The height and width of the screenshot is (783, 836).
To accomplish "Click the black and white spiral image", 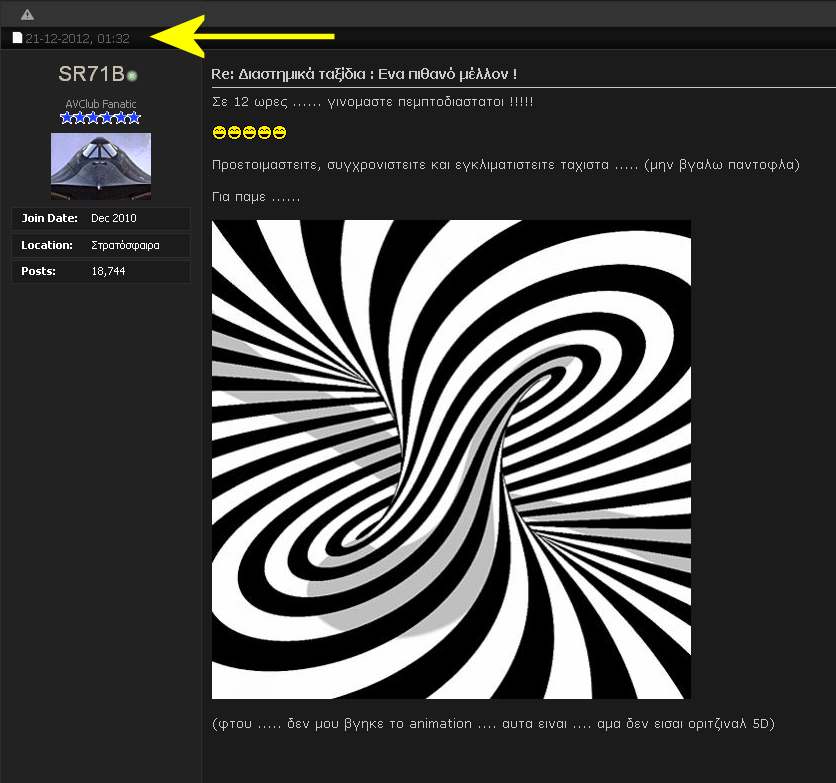I will tap(451, 459).
